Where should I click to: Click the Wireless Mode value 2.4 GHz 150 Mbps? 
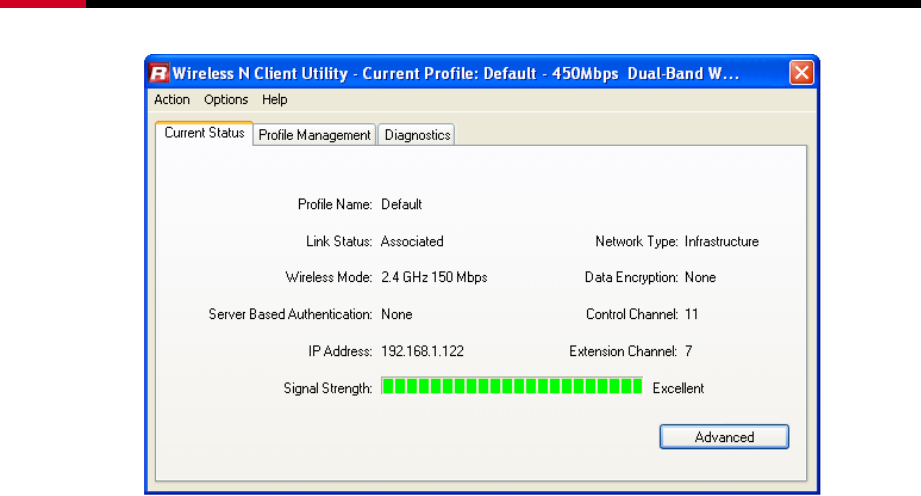point(434,277)
